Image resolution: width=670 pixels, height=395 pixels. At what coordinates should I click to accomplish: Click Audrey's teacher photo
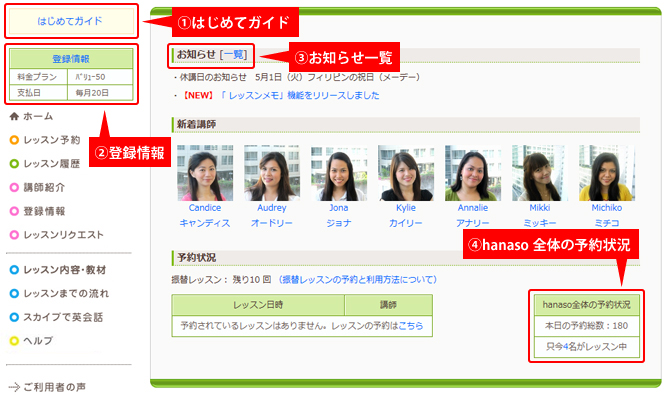(272, 173)
